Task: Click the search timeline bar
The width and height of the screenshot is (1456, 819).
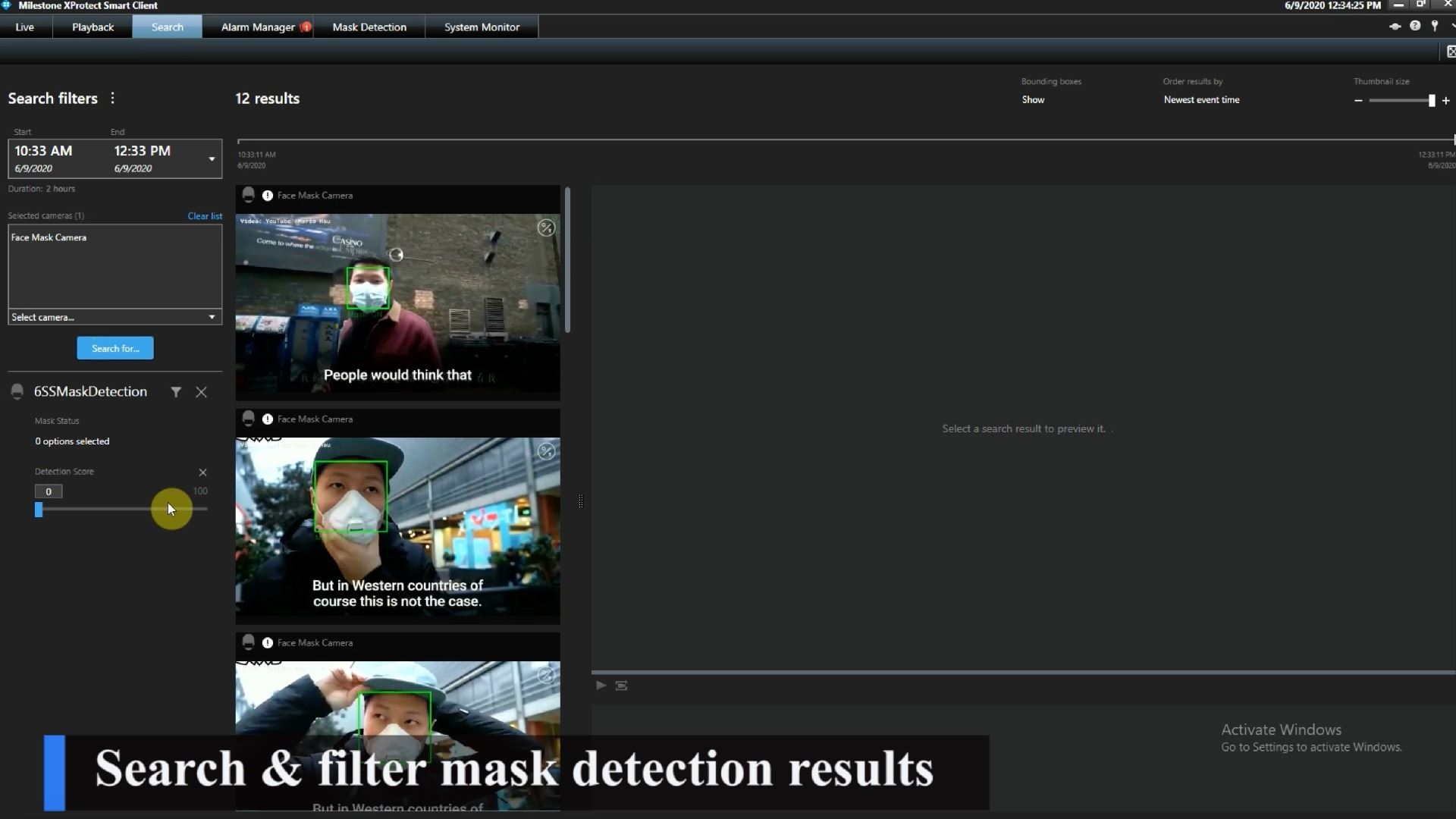Action: [846, 140]
